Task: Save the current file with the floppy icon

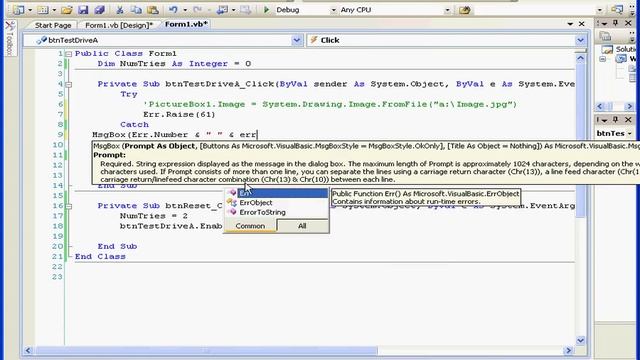Action: pos(83,9)
